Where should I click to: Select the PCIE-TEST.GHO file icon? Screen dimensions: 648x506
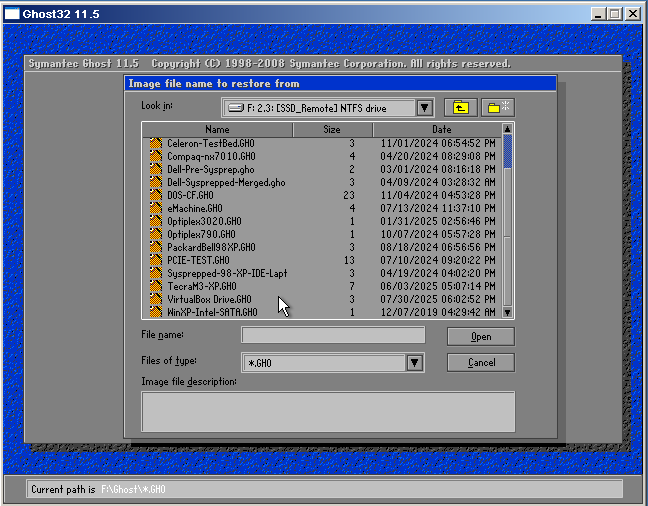(x=155, y=260)
